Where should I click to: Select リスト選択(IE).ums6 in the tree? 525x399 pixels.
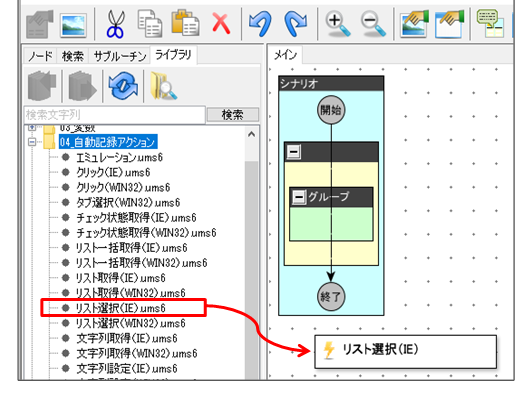click(120, 308)
